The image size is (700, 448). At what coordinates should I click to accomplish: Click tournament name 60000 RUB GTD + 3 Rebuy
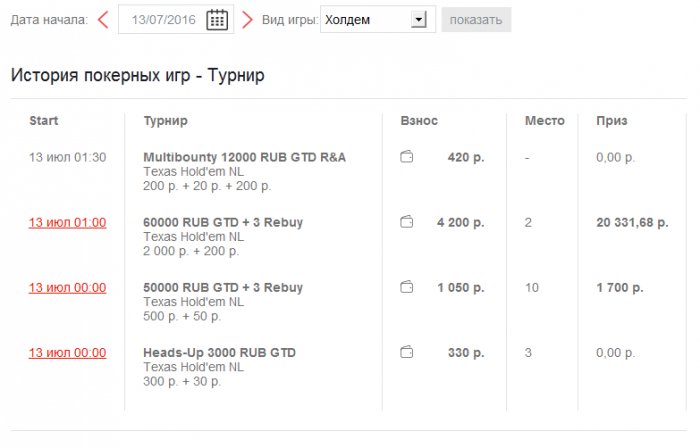(x=223, y=222)
